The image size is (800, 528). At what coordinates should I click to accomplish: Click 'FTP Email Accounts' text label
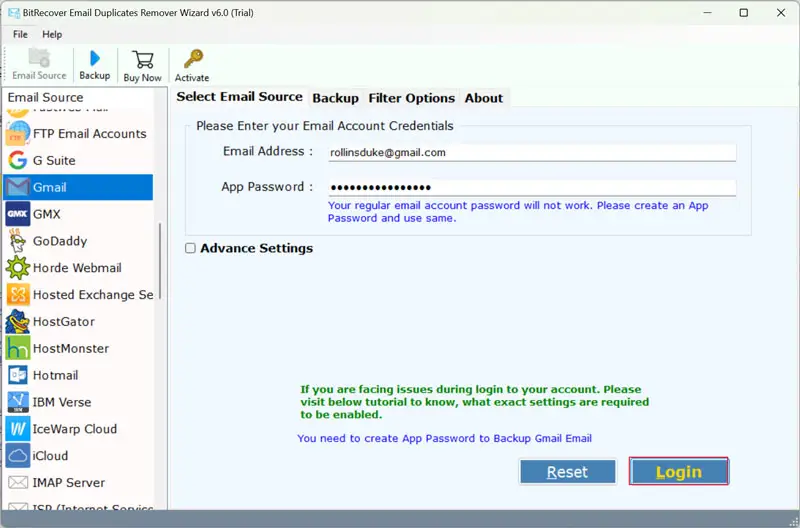pyautogui.click(x=89, y=134)
